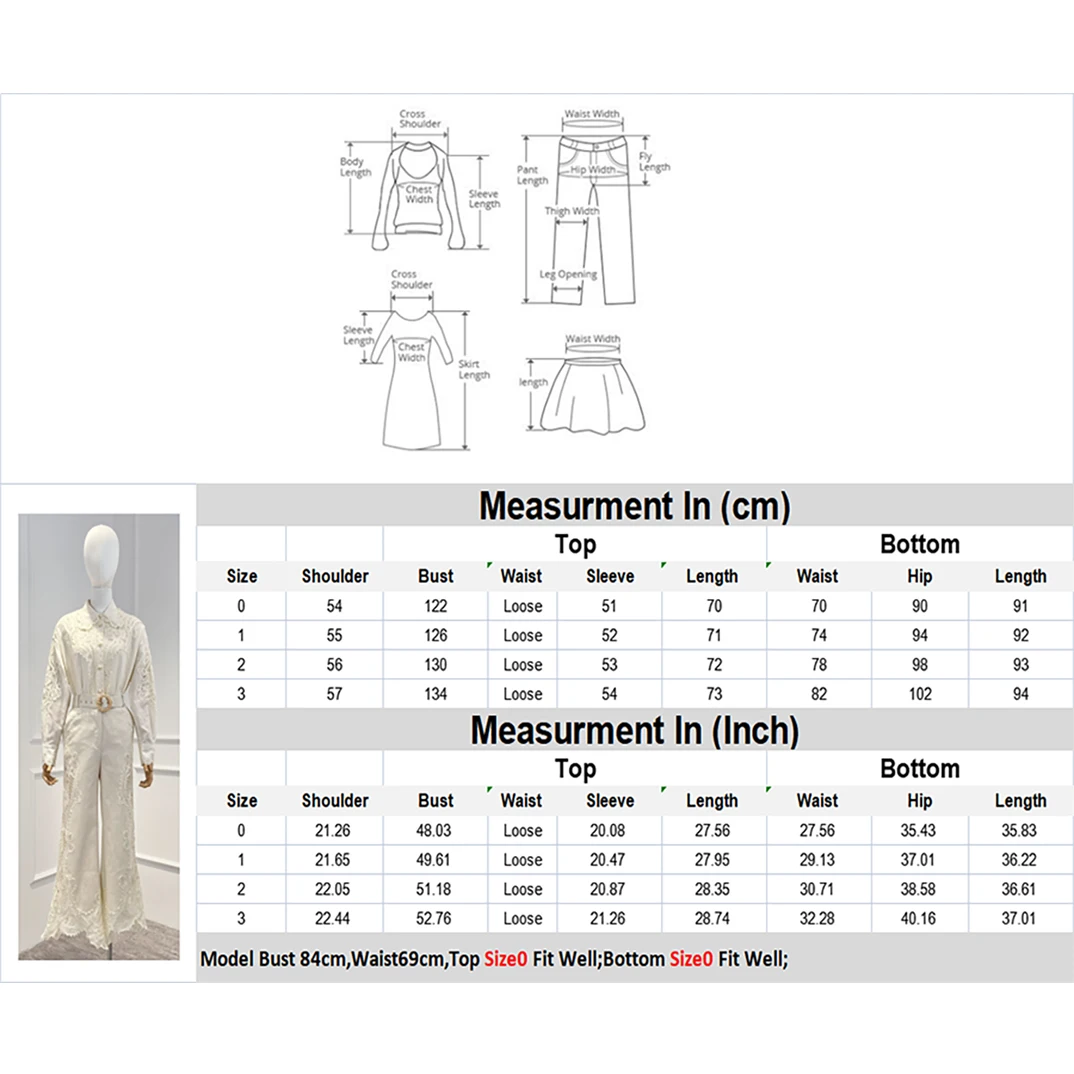
Task: Click the sweater measurement diagram
Action: [x=421, y=180]
